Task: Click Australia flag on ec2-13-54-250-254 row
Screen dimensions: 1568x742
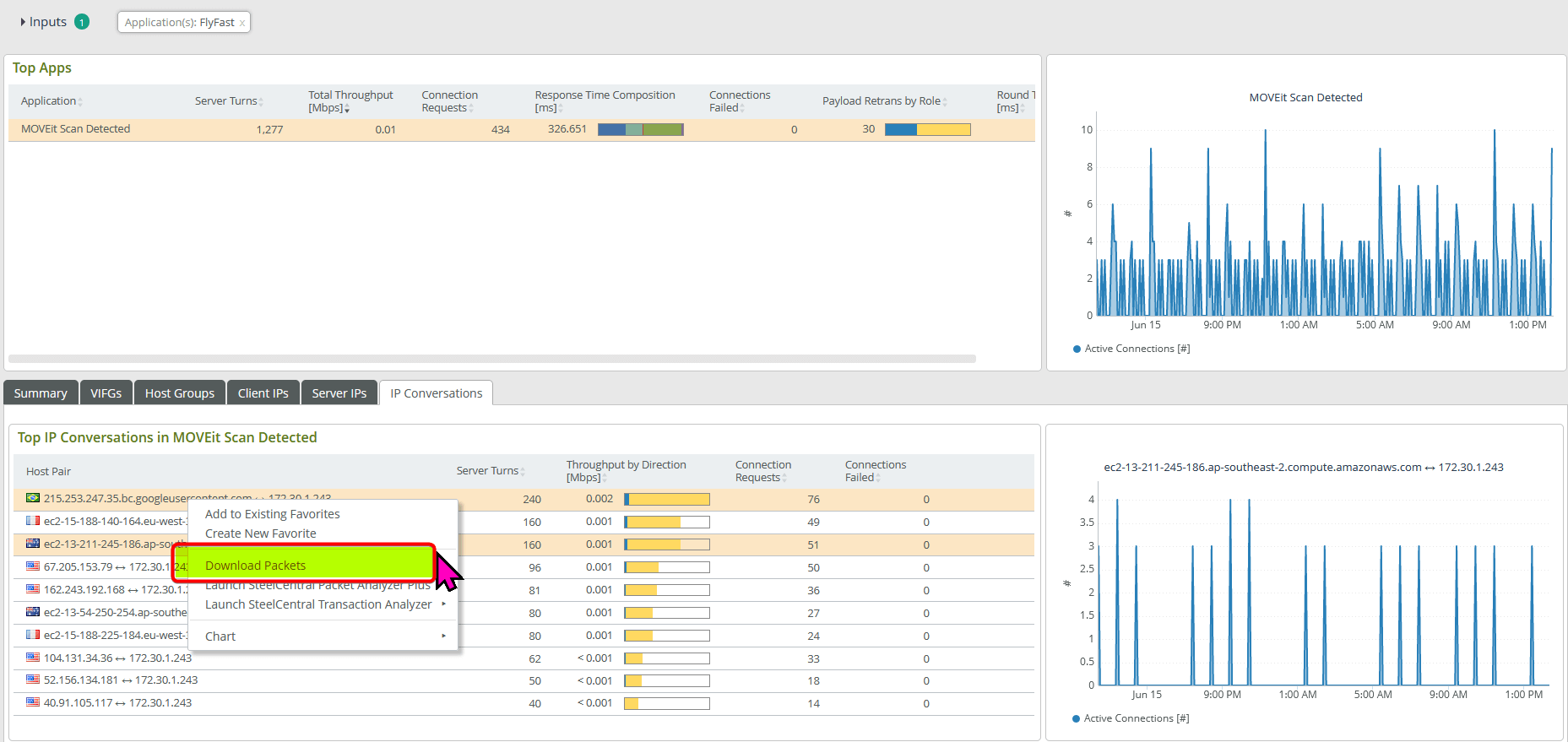Action: coord(33,612)
